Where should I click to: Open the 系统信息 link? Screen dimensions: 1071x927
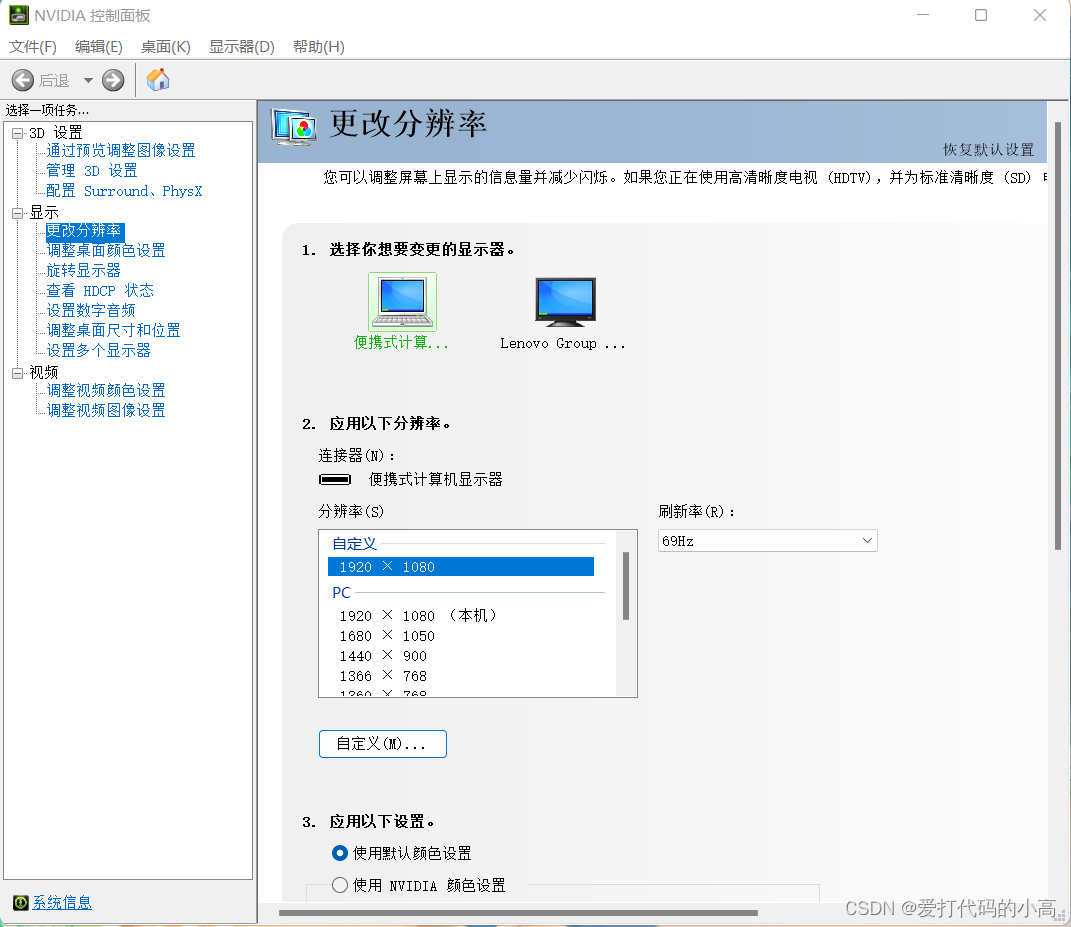pyautogui.click(x=62, y=902)
